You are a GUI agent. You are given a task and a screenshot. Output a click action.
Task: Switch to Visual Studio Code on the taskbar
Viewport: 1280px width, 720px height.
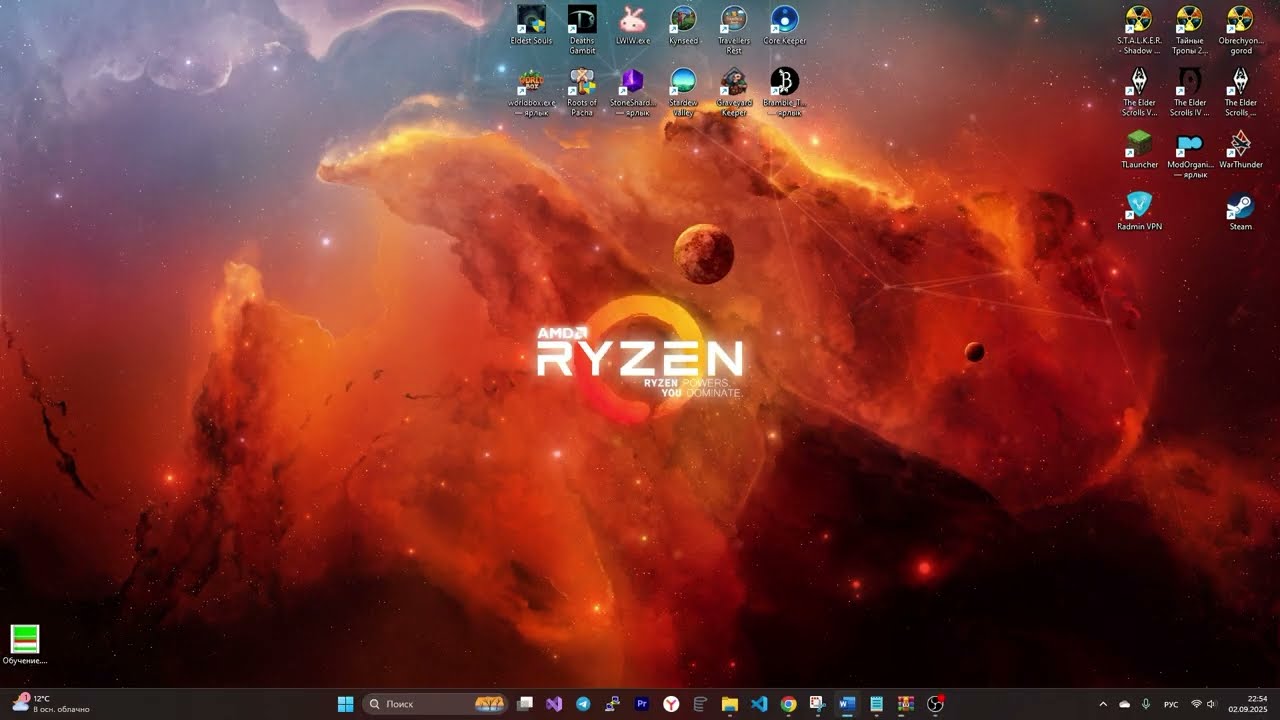[x=759, y=704]
